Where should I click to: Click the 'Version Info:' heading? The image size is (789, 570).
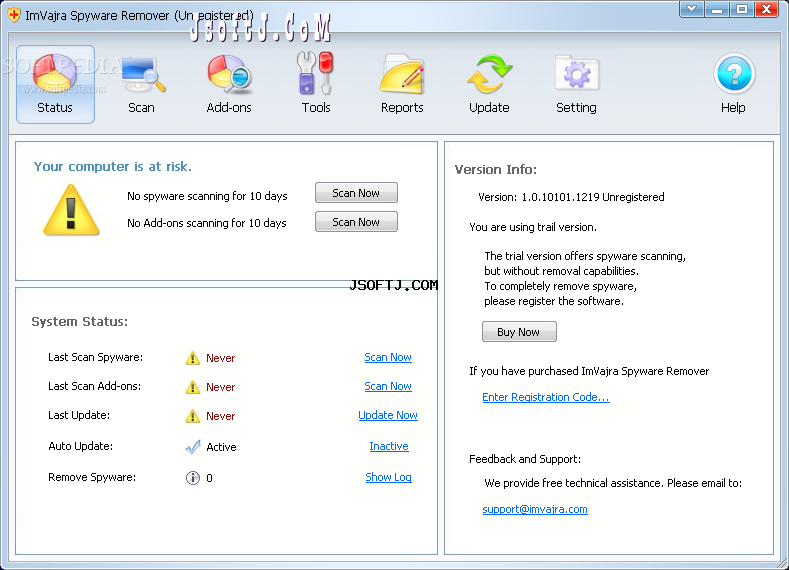tap(496, 170)
